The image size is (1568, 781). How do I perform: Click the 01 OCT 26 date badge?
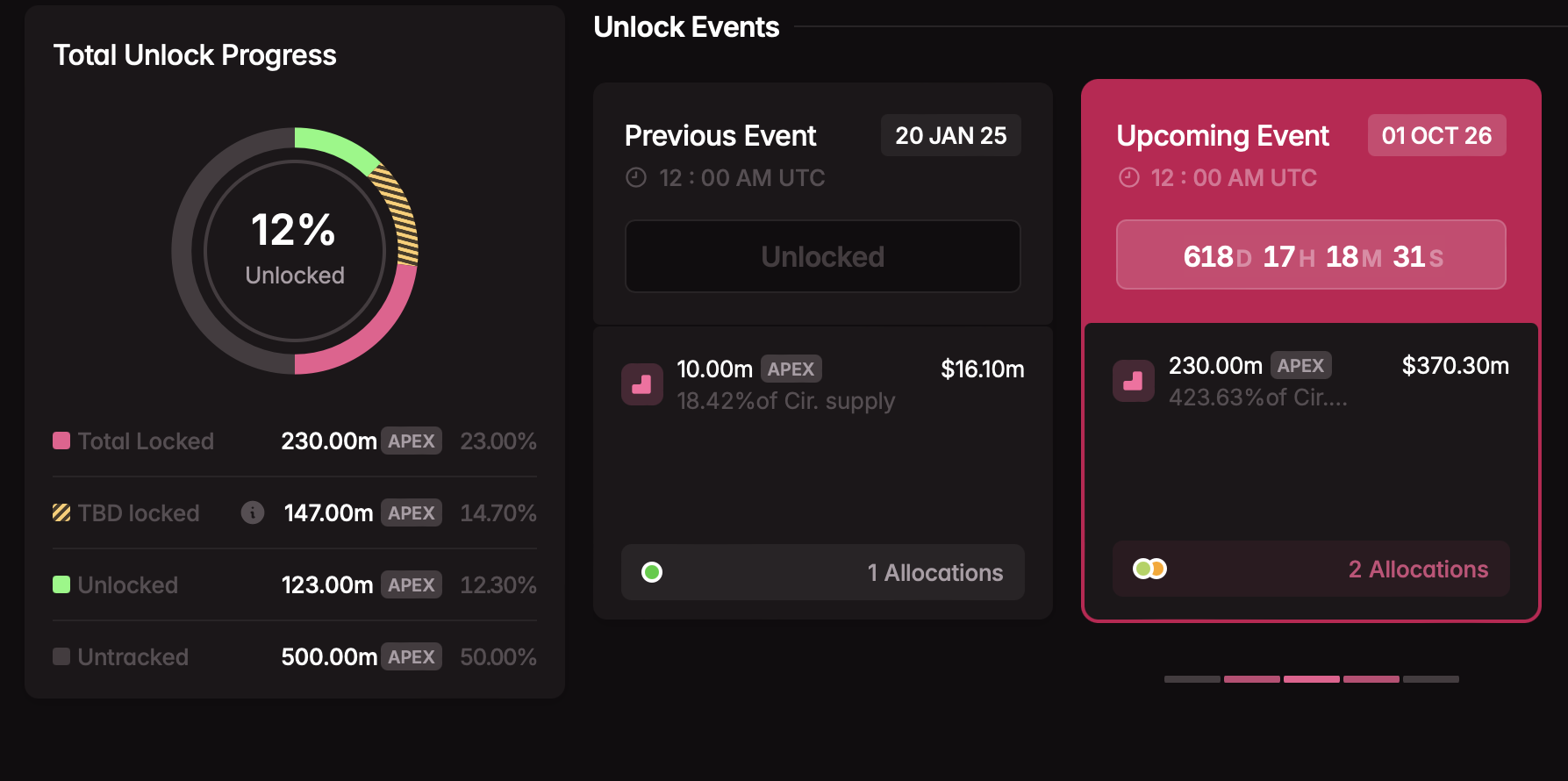1436,136
